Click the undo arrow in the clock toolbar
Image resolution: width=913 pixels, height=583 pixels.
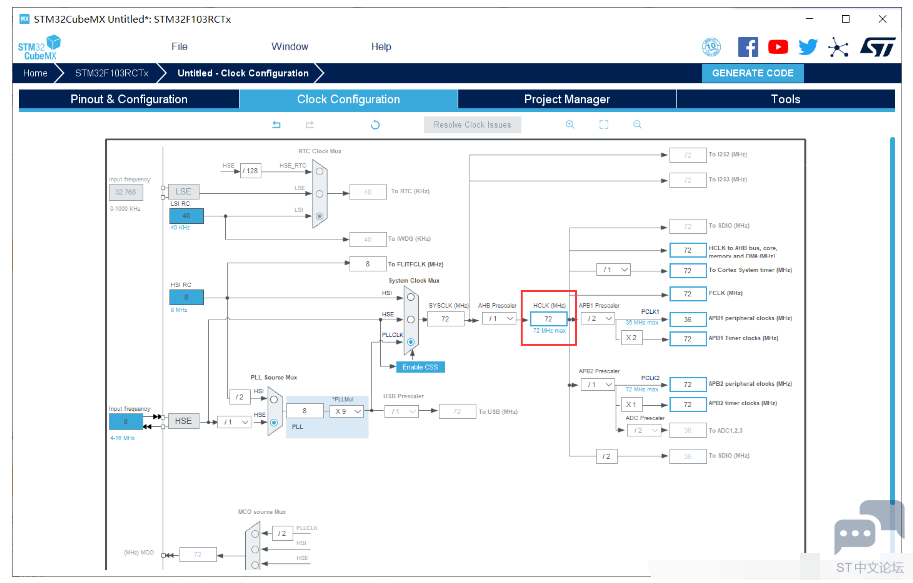click(277, 125)
